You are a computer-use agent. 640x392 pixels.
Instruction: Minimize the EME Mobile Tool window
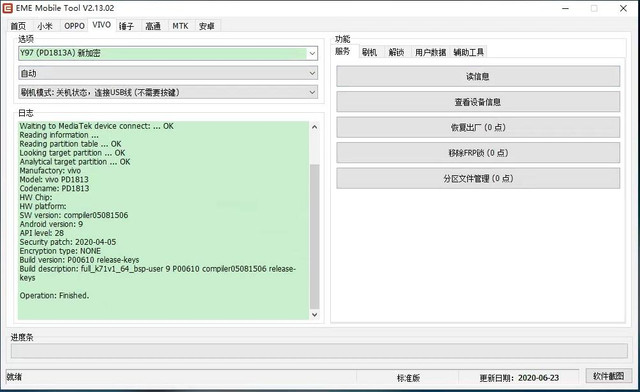click(565, 8)
